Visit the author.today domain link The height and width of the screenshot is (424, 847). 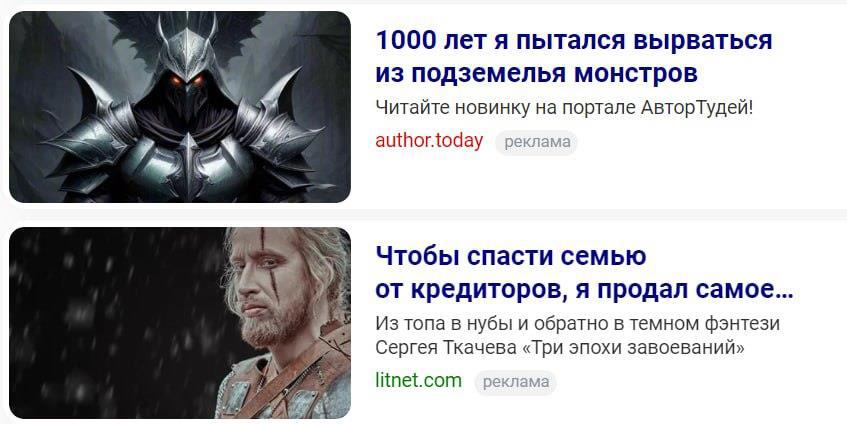tap(429, 141)
